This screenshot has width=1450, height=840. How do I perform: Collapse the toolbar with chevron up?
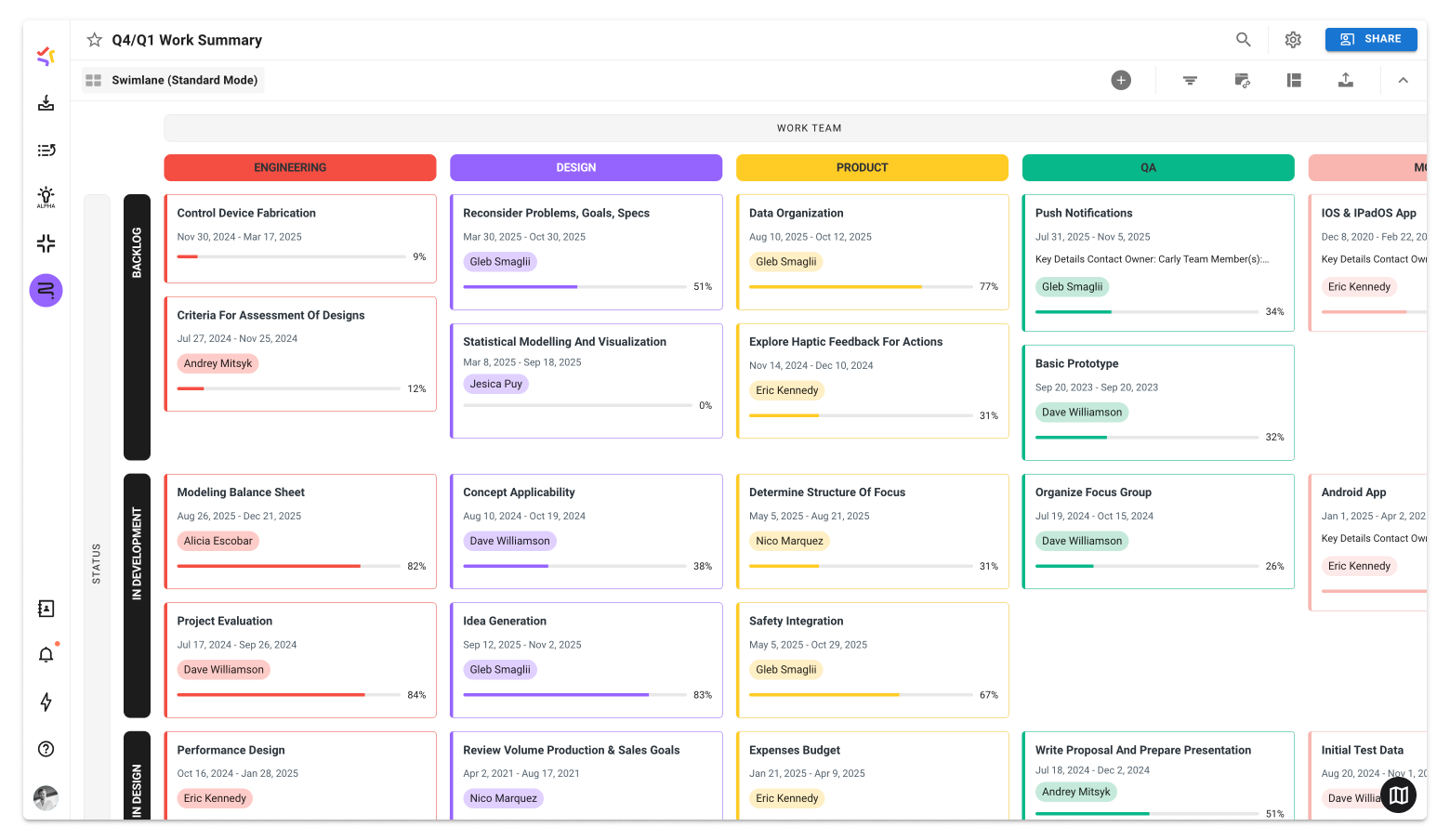click(1403, 80)
